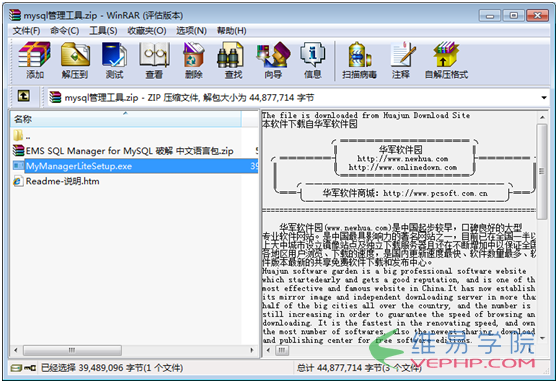Show archive 信息 (Info) icon
Screen dimensions: 558x383
[x=312, y=60]
